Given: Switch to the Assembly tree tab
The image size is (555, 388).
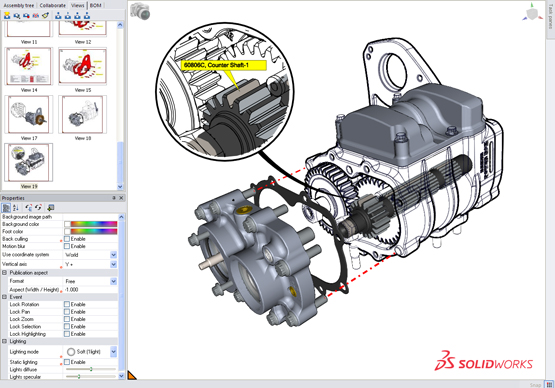Looking at the screenshot, I should point(19,5).
